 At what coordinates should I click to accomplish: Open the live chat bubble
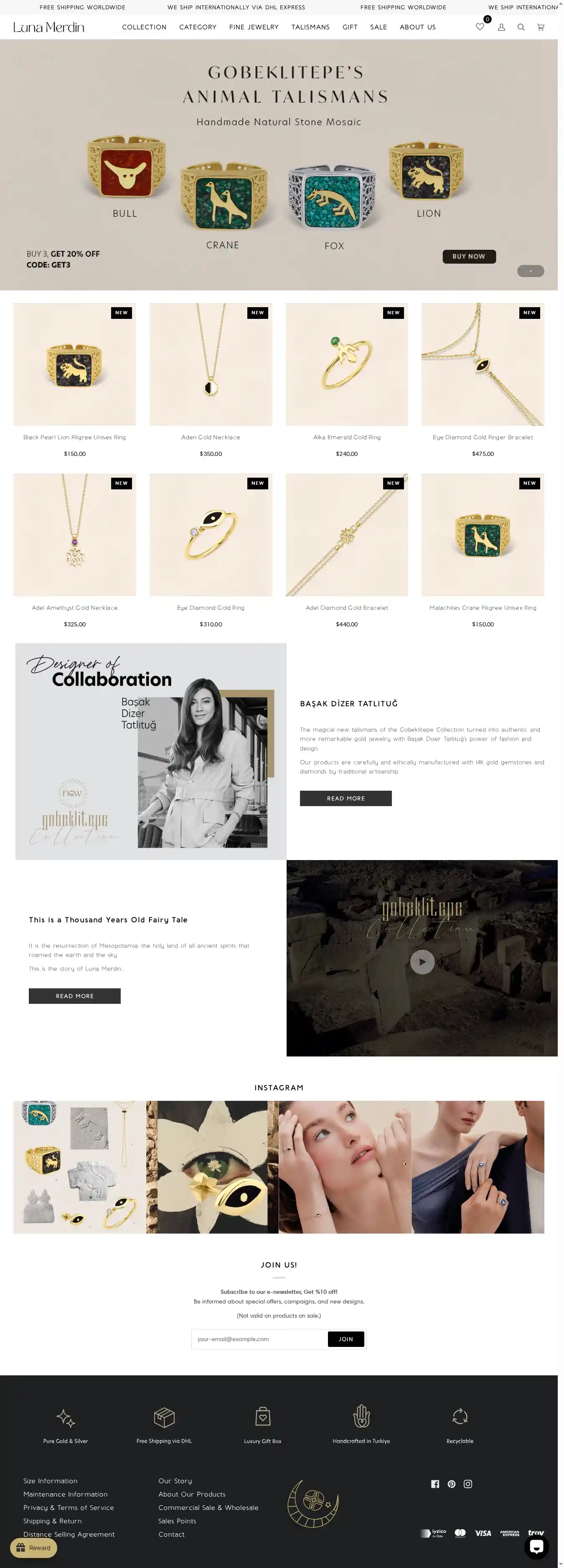[x=536, y=1547]
